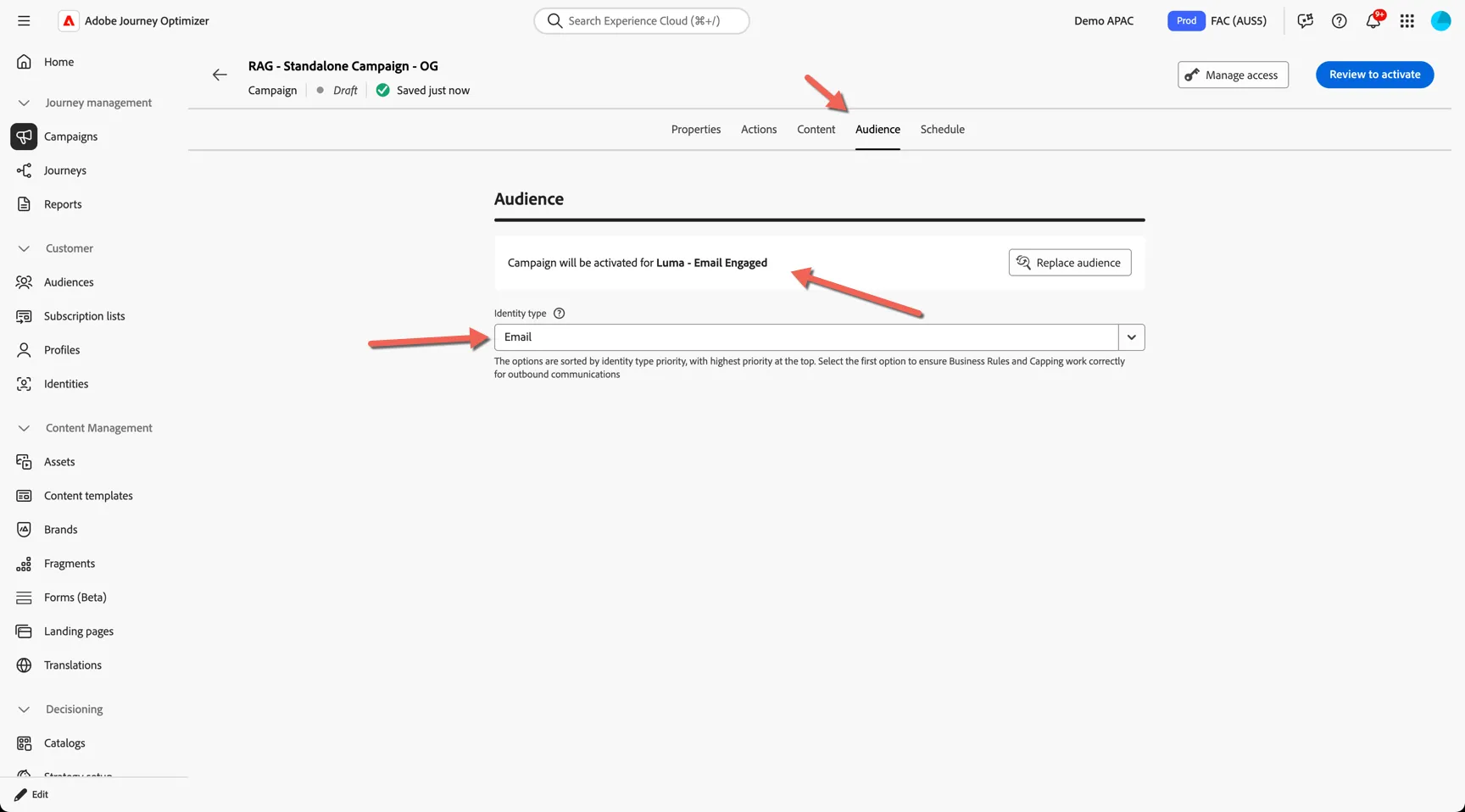The height and width of the screenshot is (812, 1465).
Task: Open the Identity type dropdown arrow
Action: click(x=1132, y=337)
